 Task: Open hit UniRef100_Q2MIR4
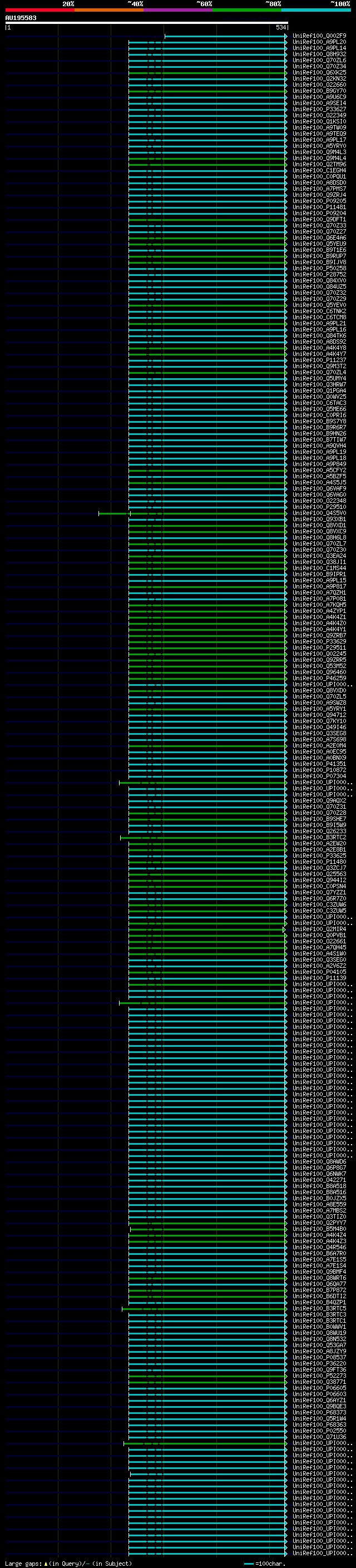click(x=319, y=929)
